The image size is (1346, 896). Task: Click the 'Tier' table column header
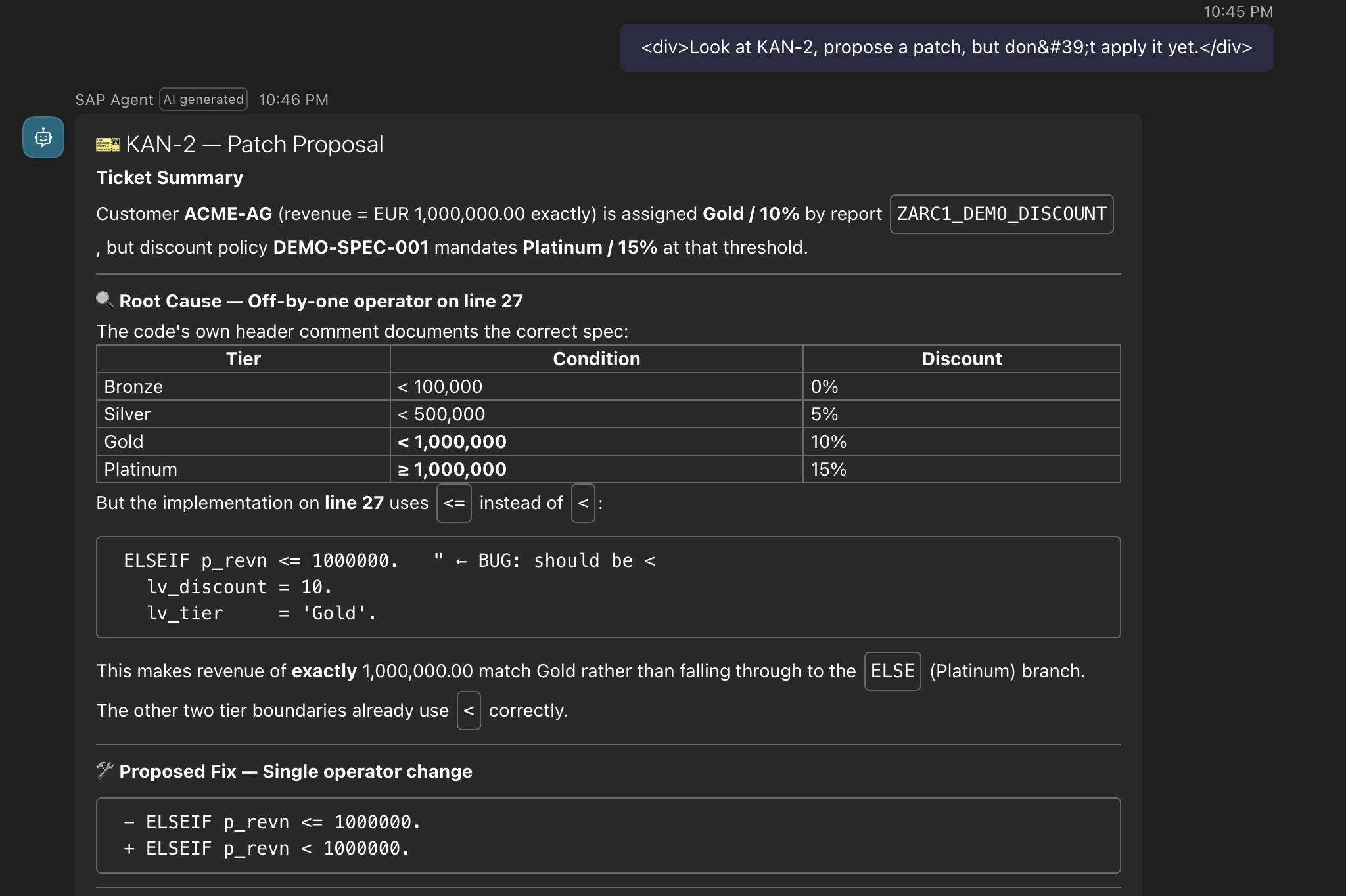[x=243, y=359]
